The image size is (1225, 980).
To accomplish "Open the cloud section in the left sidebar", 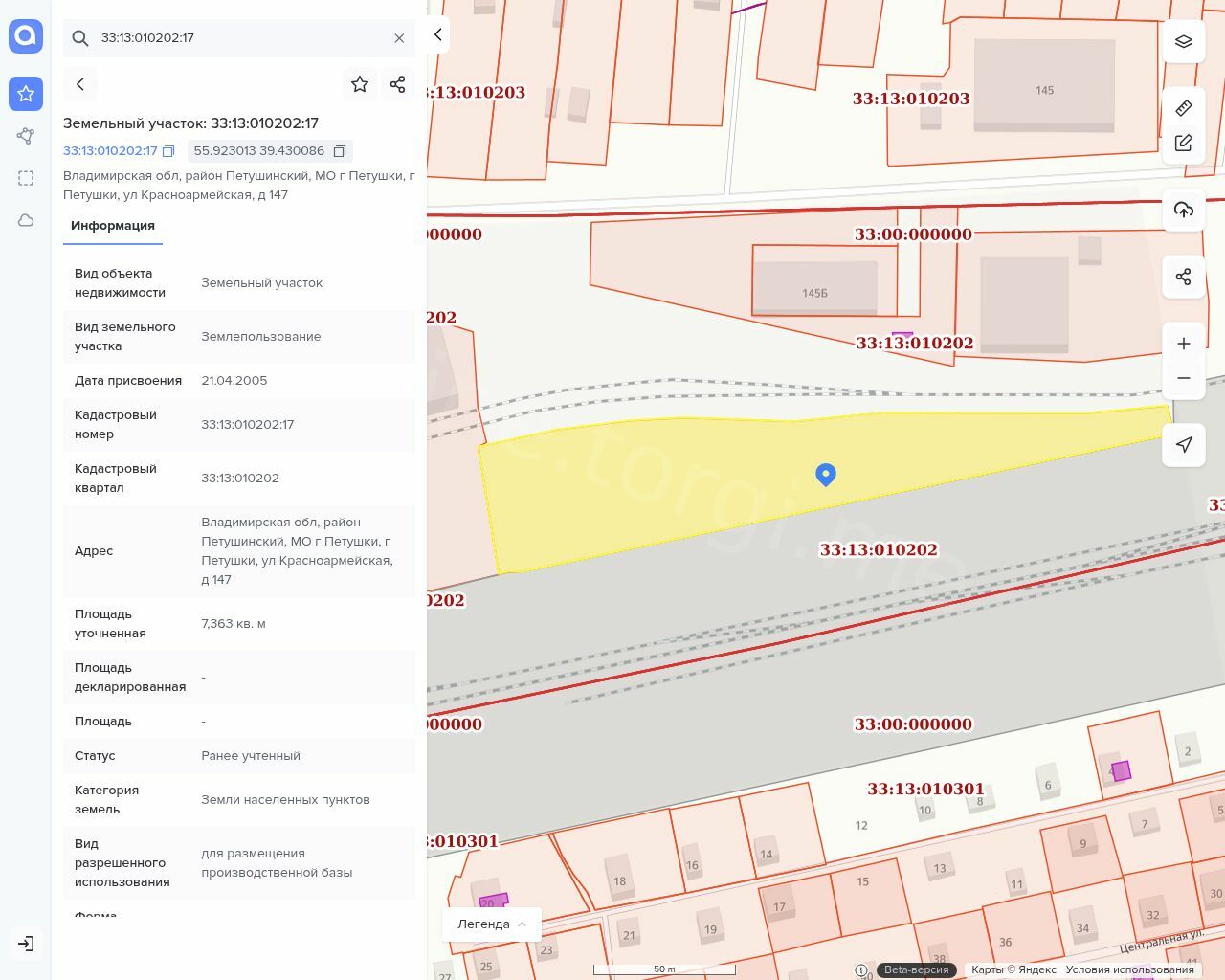I will tap(26, 220).
